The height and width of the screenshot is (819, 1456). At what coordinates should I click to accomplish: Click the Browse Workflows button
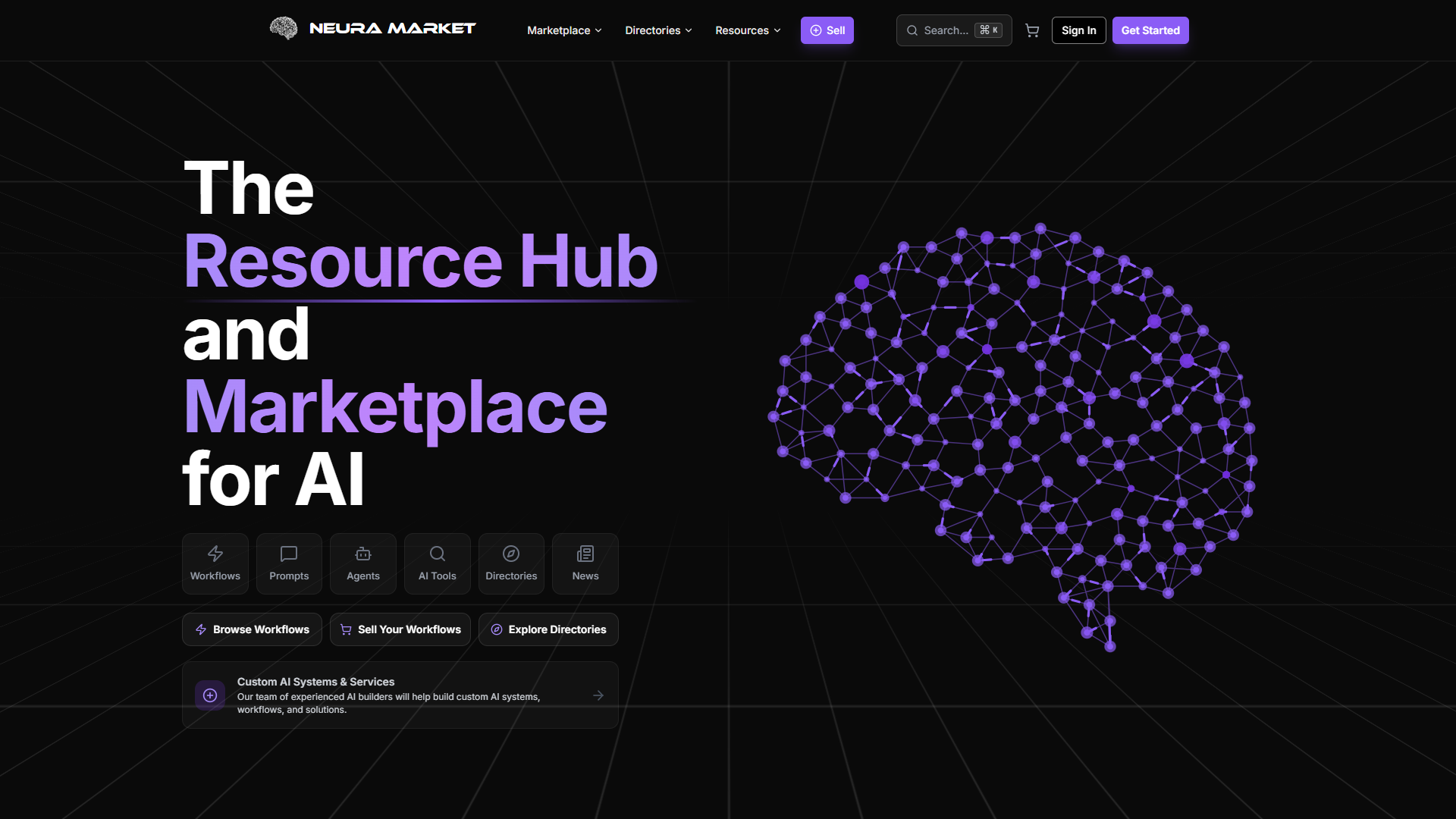[x=252, y=629]
